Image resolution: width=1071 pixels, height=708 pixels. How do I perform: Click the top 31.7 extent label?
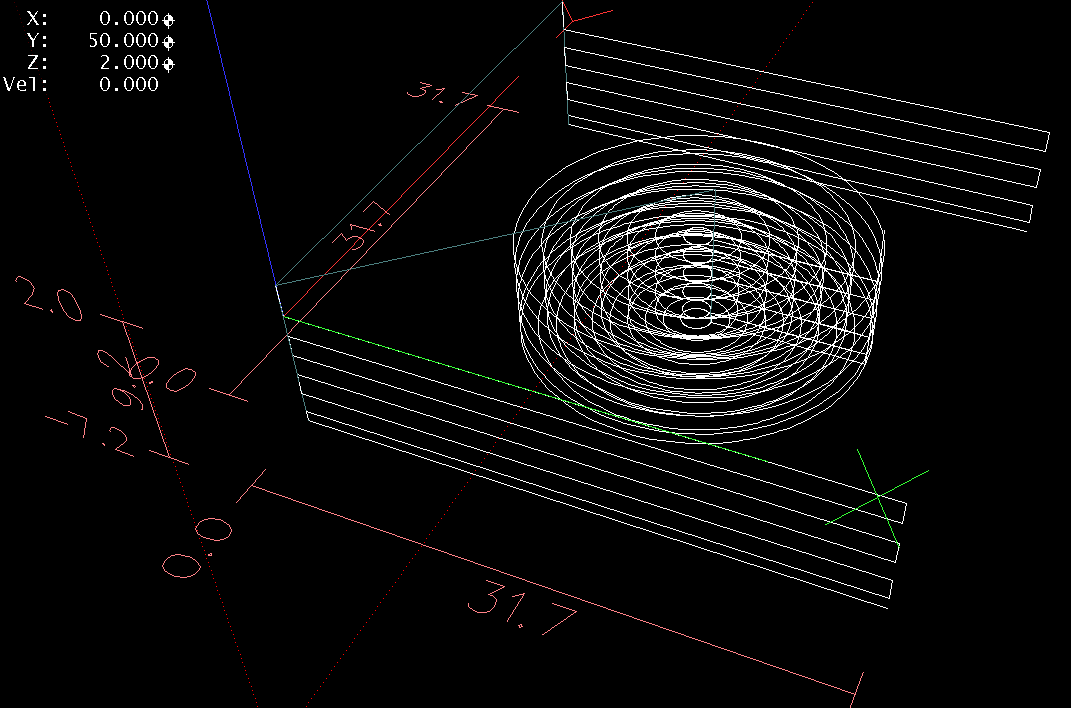click(x=438, y=91)
